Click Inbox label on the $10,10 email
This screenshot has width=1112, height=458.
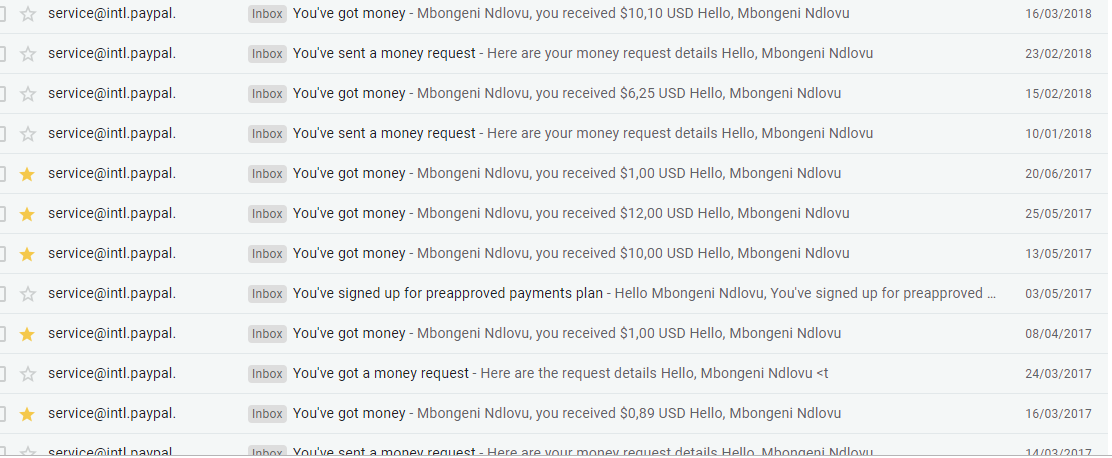tap(267, 13)
